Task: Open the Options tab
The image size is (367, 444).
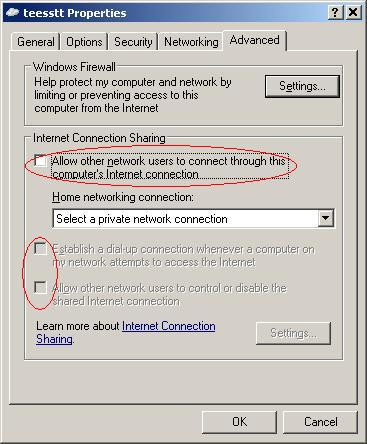Action: pyautogui.click(x=84, y=42)
